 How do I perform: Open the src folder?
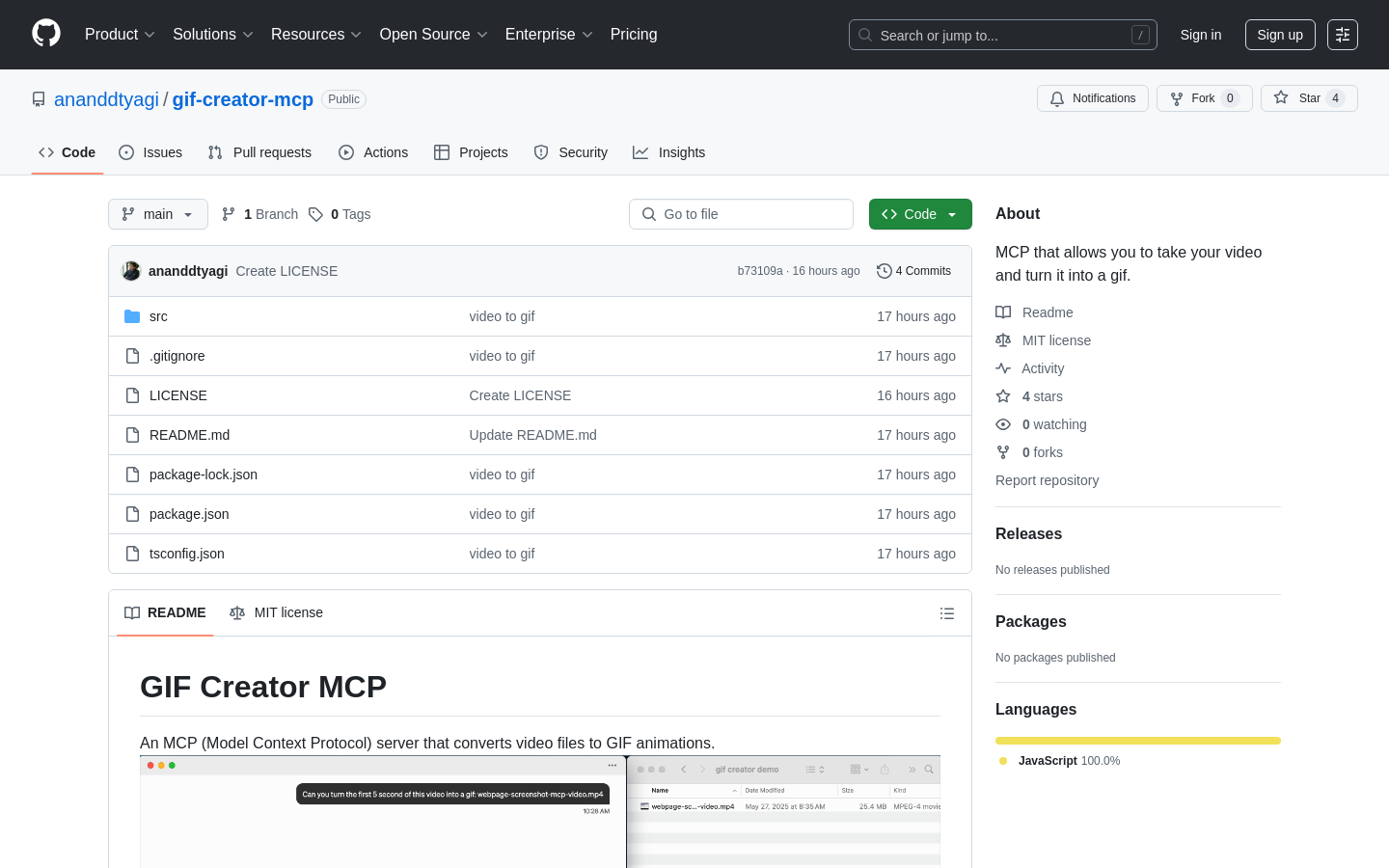158,316
